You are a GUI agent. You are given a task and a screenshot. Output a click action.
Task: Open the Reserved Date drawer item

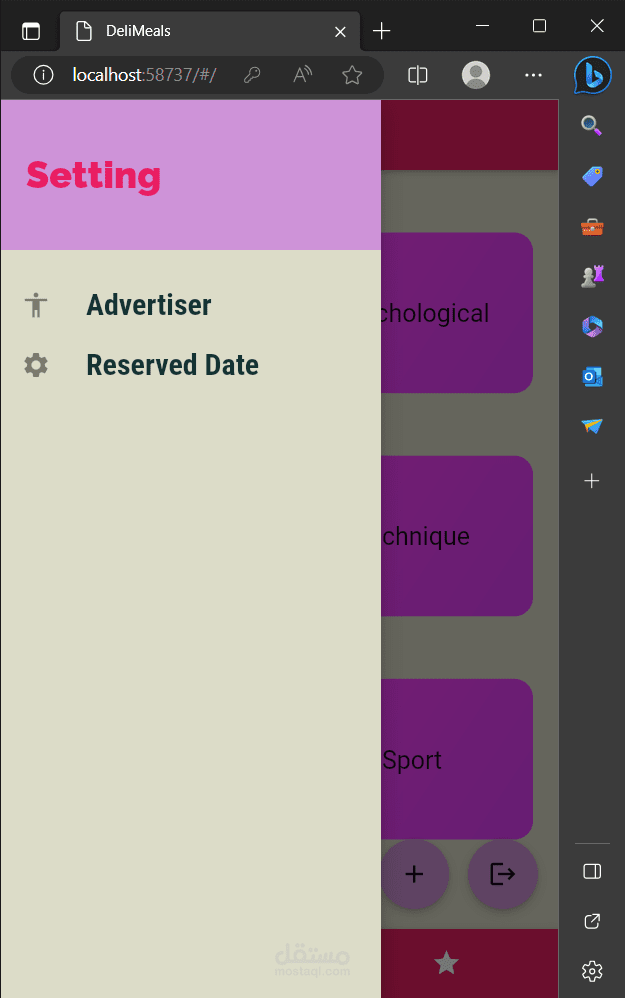point(172,365)
